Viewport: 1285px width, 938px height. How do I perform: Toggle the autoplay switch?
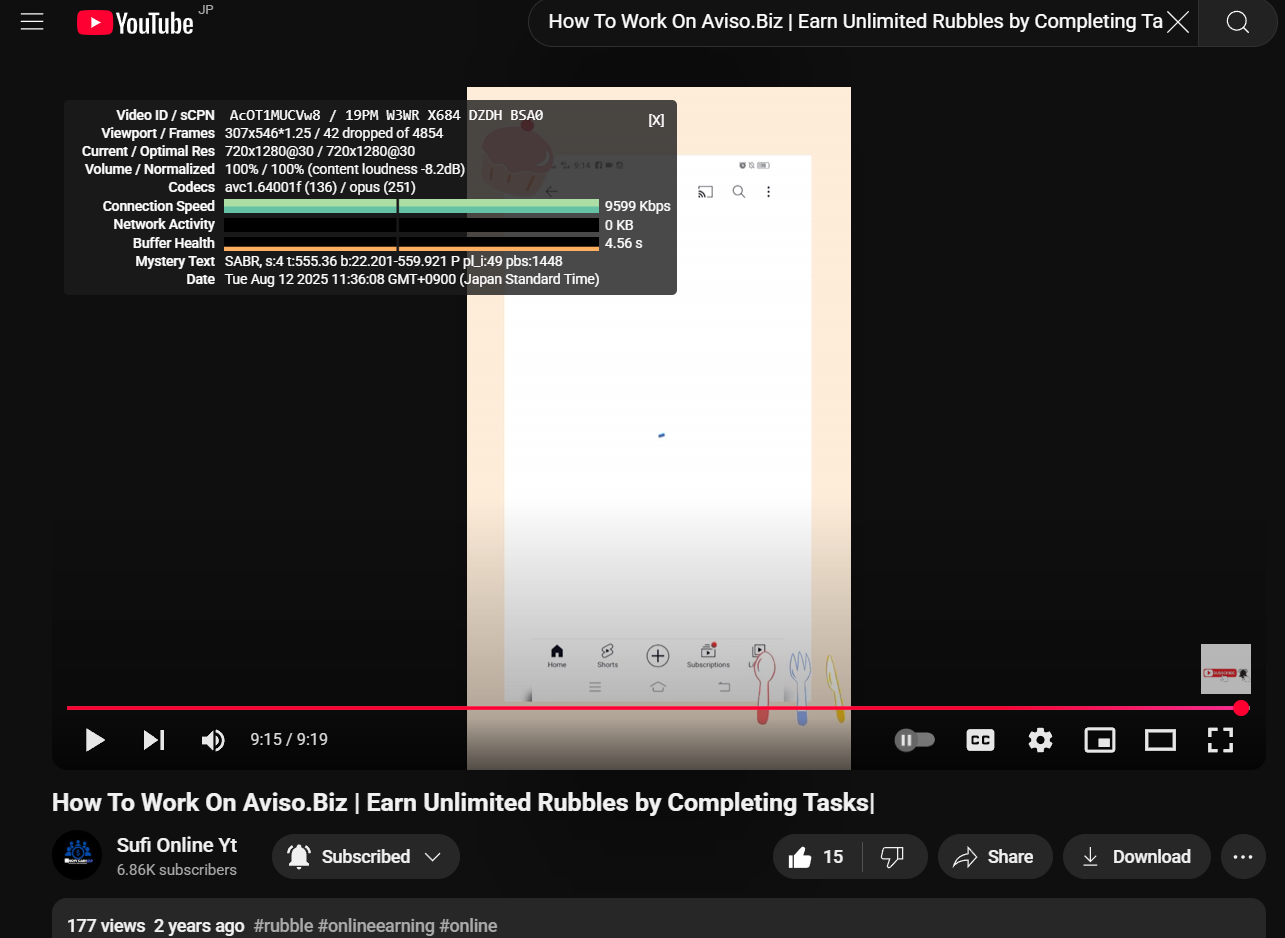pyautogui.click(x=914, y=740)
